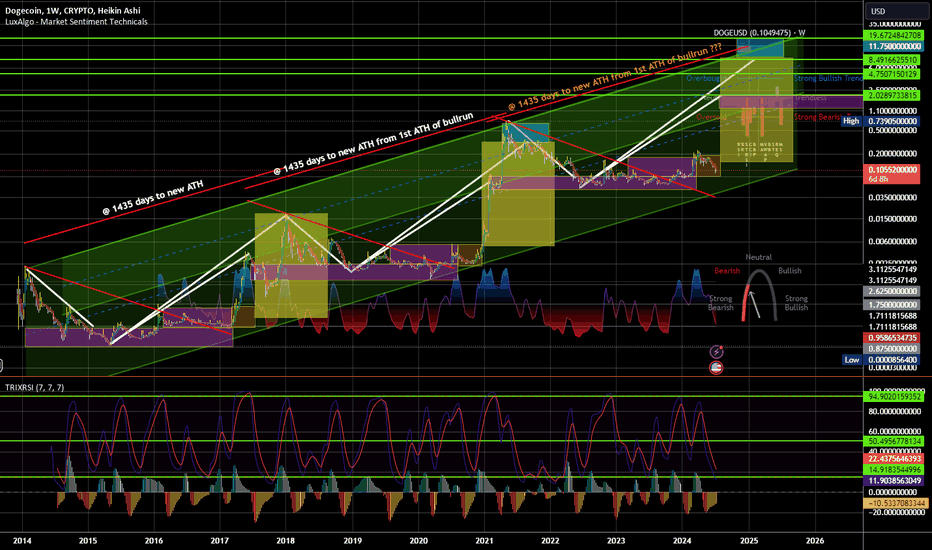Click the 2024 time axis label
932x550 pixels.
[x=682, y=540]
